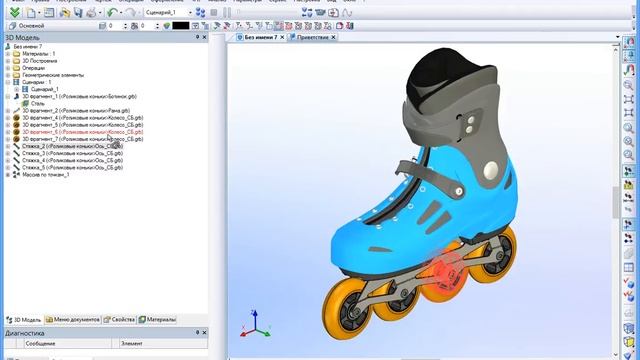Click the greyed redo arrow icon
The image size is (640, 360).
coord(131,13)
